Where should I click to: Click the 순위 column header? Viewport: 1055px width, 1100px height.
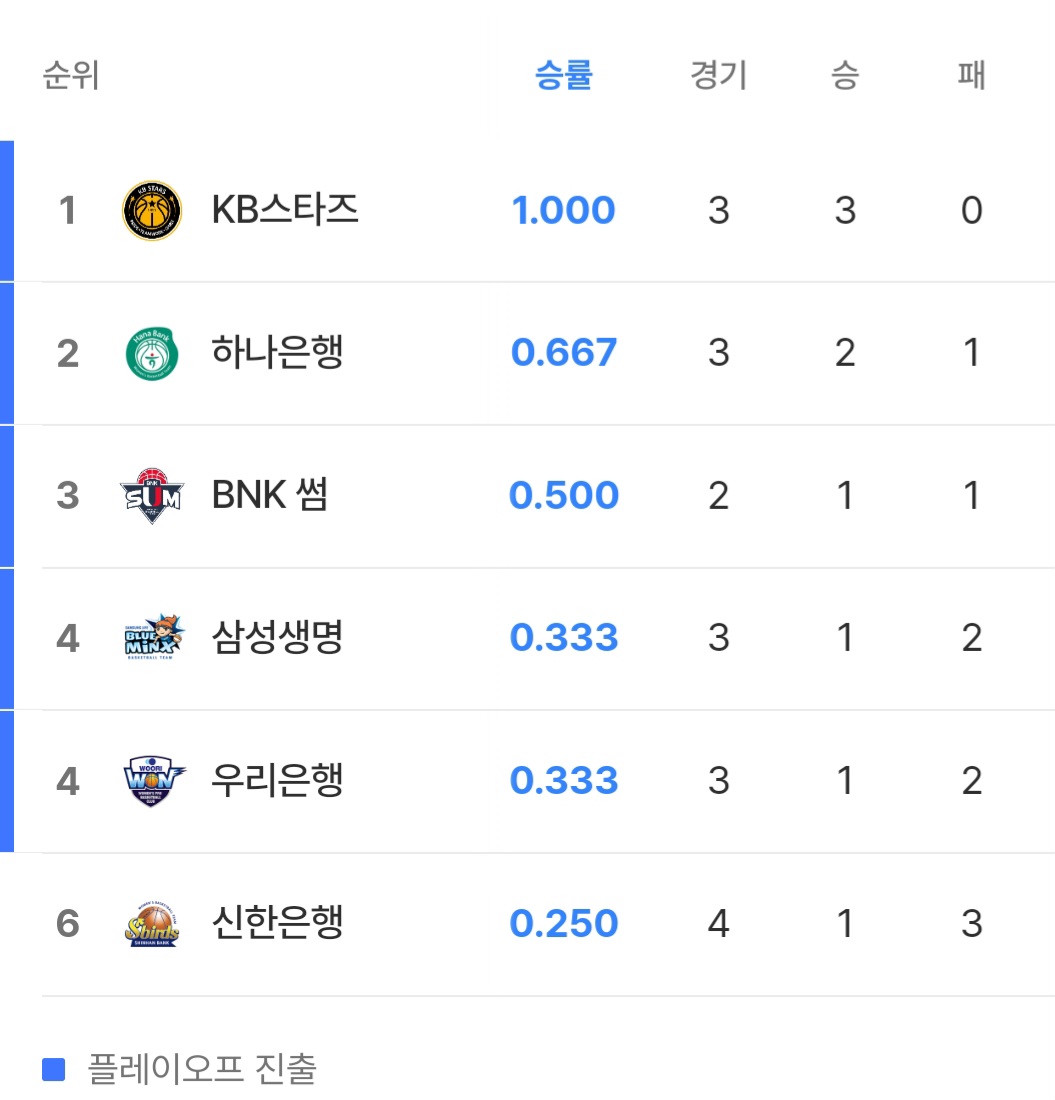(70, 76)
